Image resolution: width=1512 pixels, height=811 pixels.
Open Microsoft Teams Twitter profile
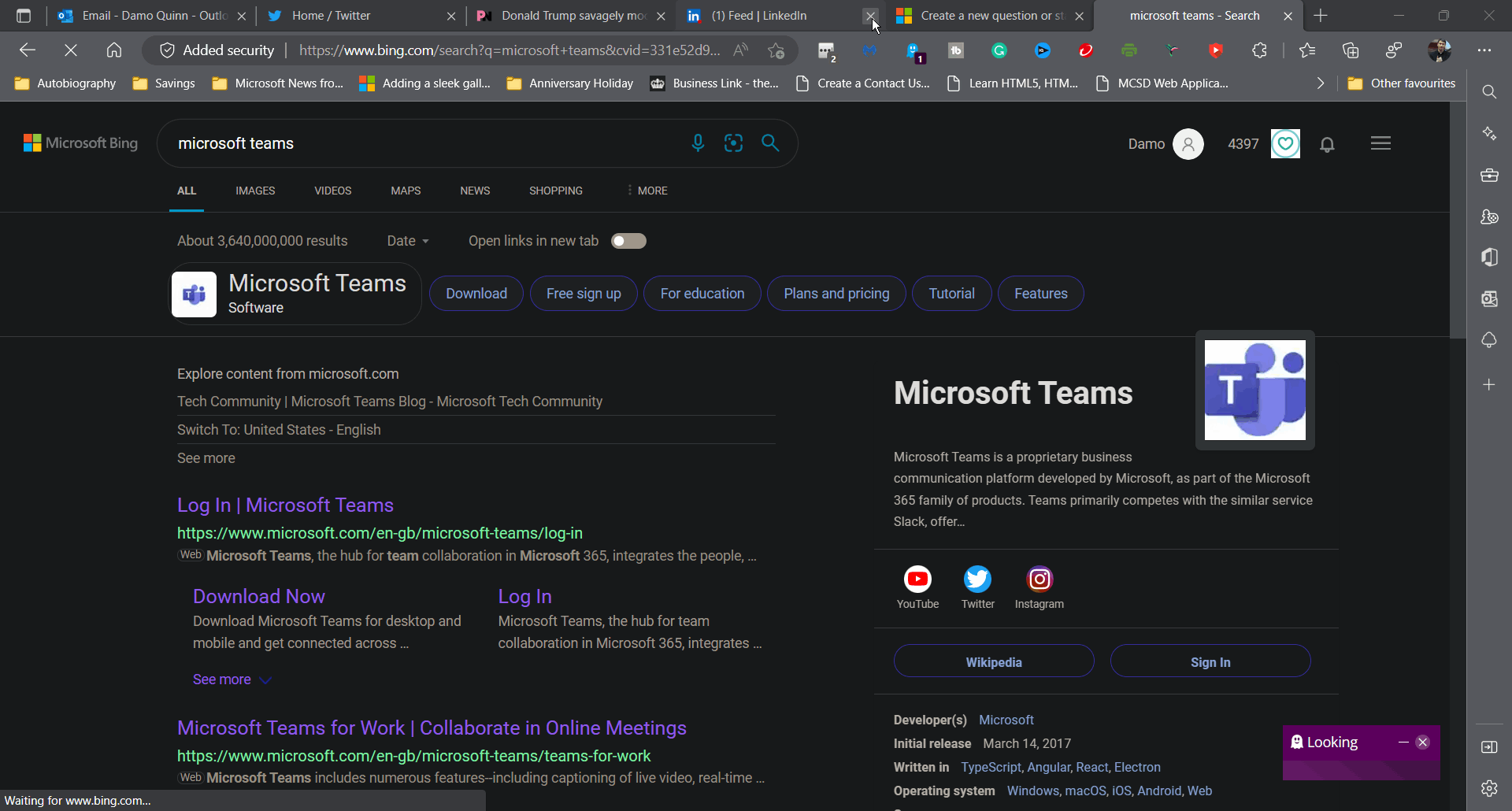pos(978,587)
